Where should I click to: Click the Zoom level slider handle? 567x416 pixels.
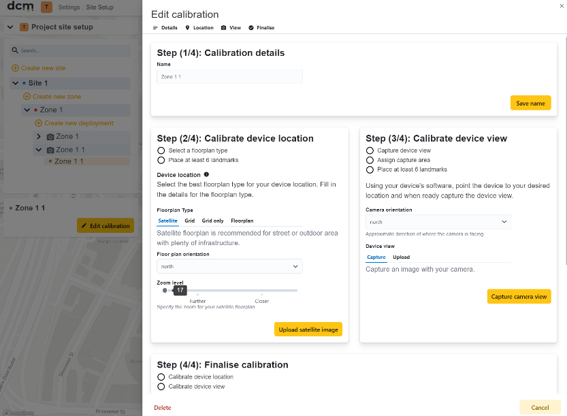[165, 290]
